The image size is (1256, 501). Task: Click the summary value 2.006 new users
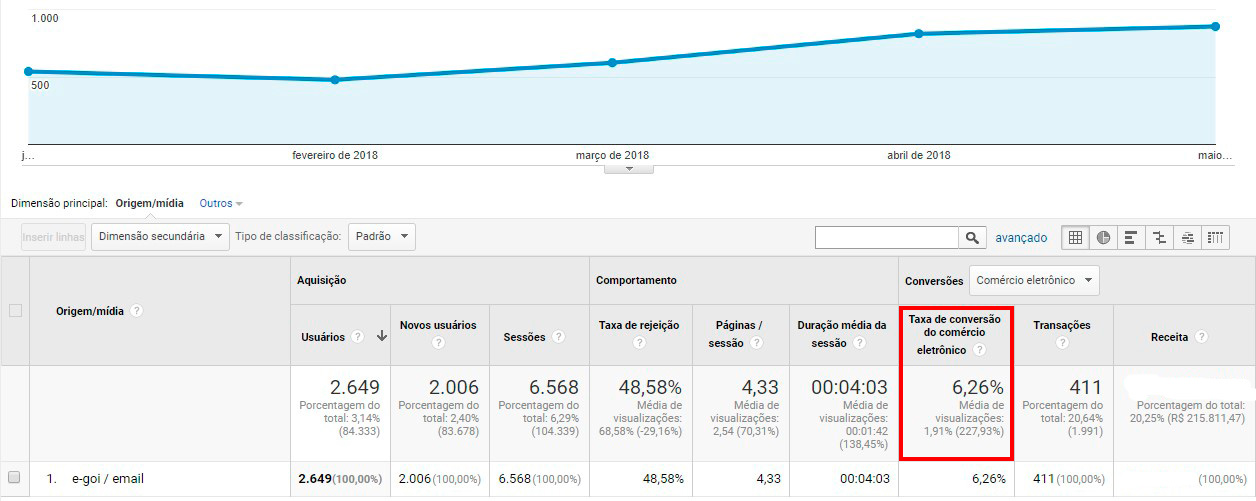pyautogui.click(x=453, y=387)
